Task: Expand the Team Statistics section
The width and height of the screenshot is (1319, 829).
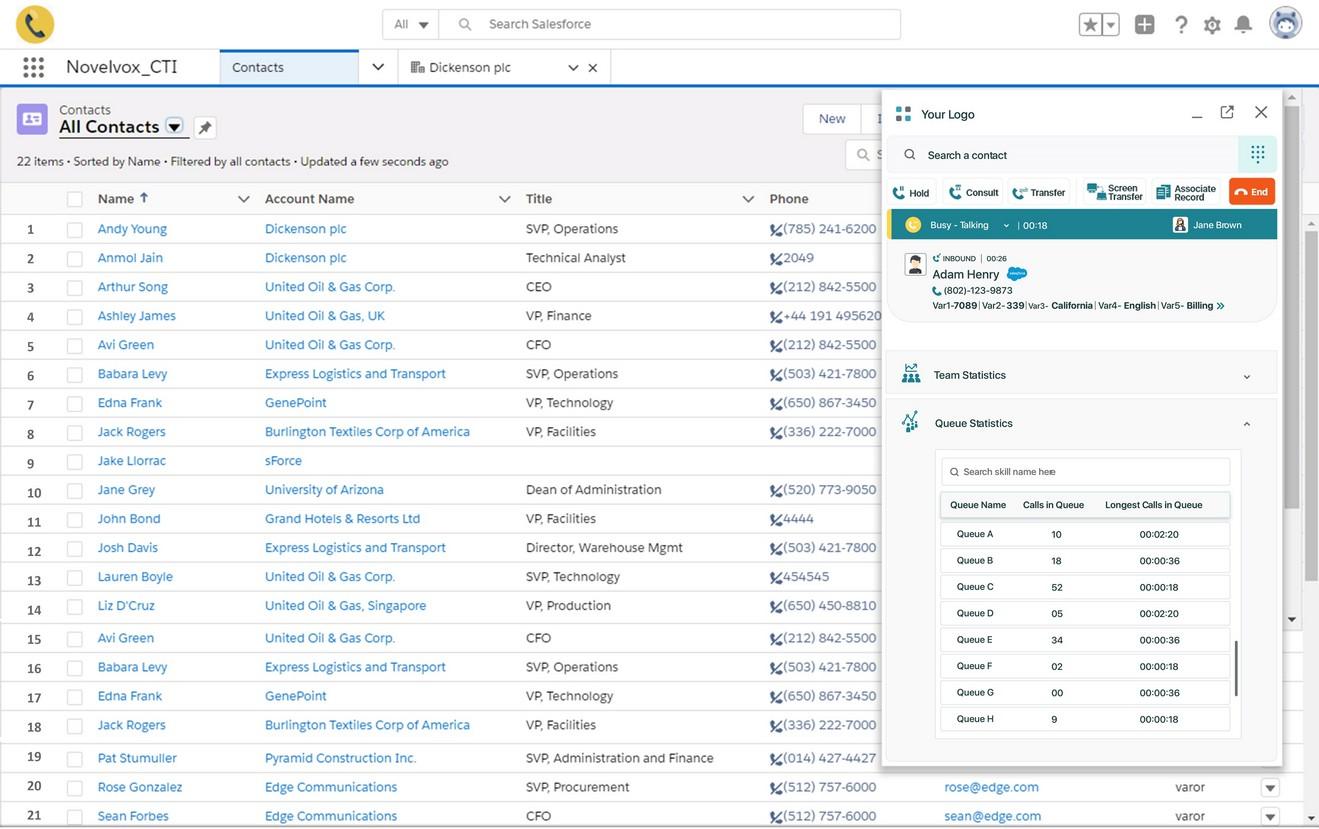Action: (x=1246, y=377)
